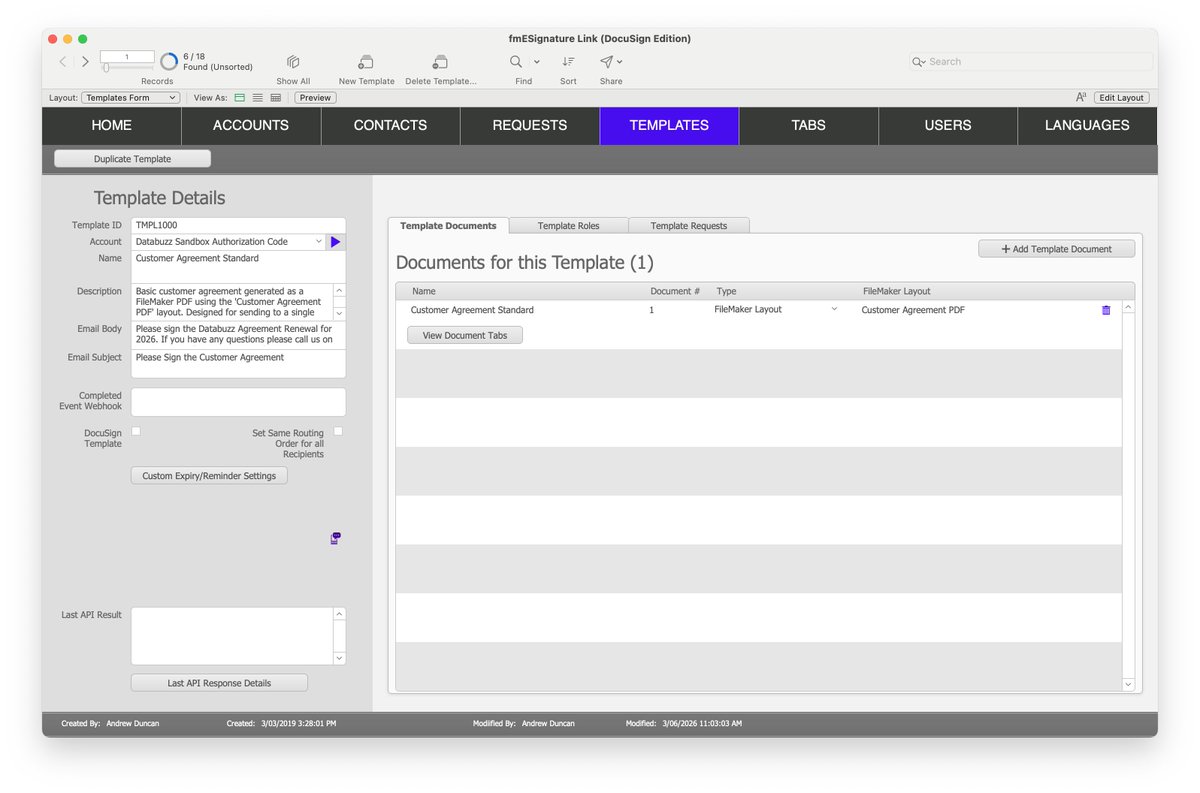Click the Customer Agreement Standard document name cell
Viewport: 1200px width, 793px height.
pos(472,310)
